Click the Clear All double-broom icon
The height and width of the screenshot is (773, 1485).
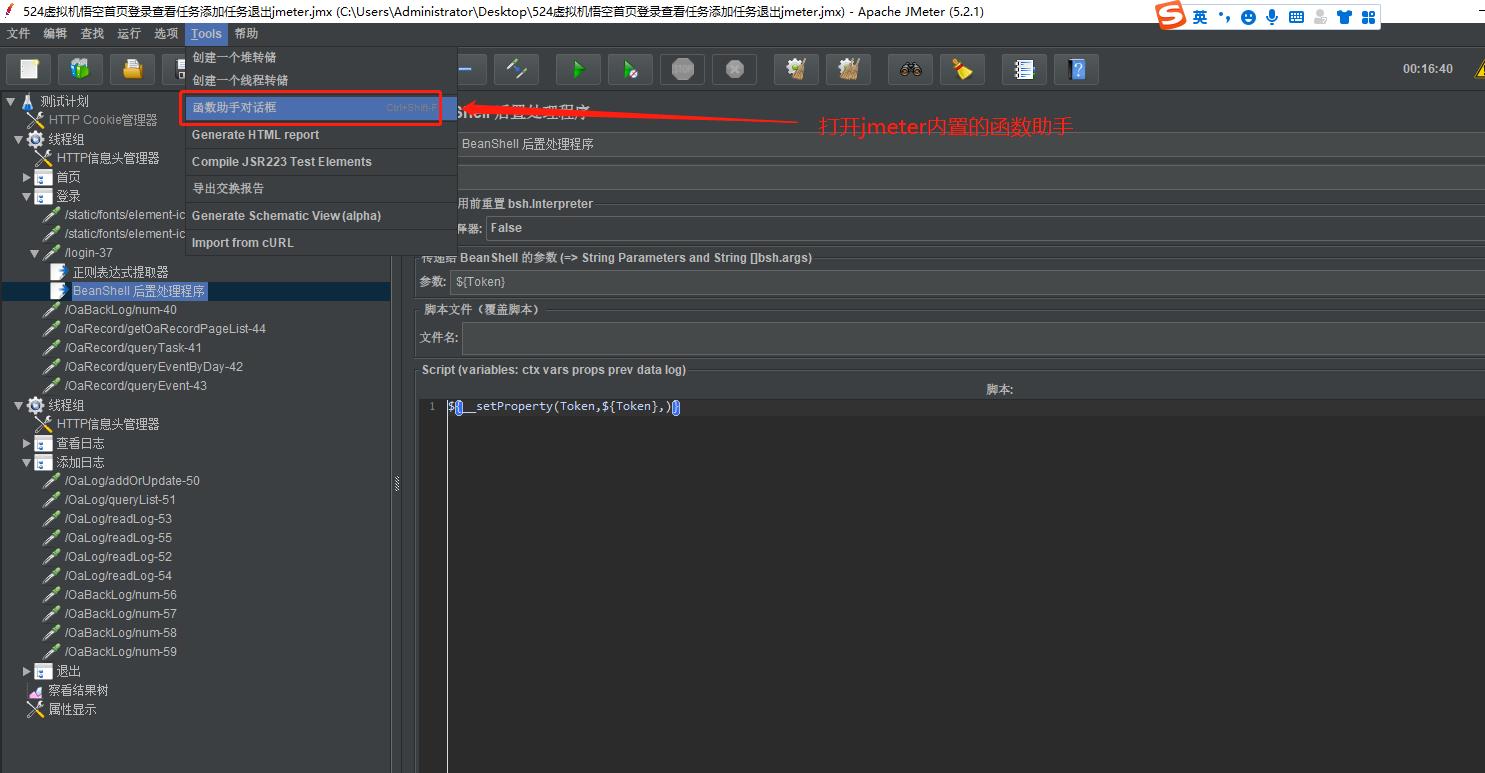tap(848, 69)
